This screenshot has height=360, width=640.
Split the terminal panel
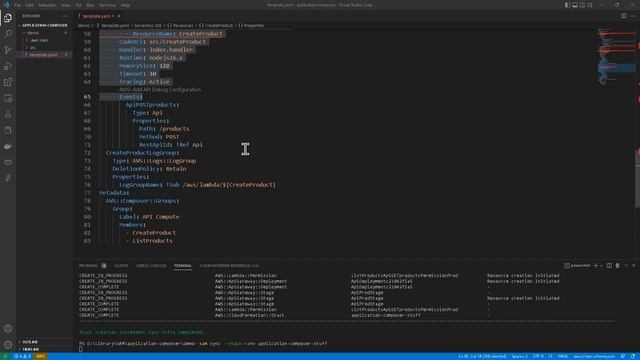(609, 266)
